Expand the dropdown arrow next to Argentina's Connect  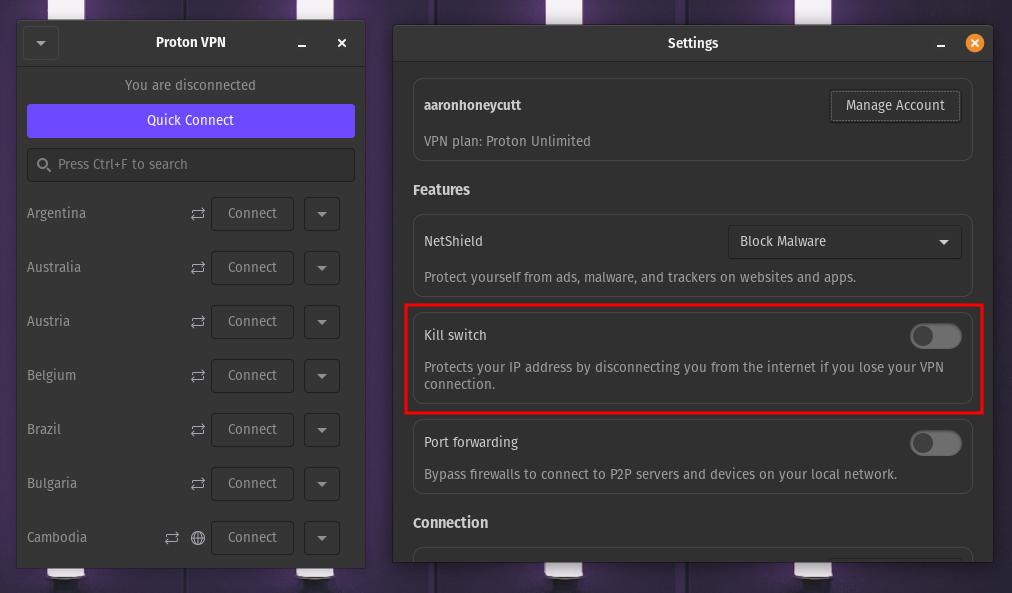point(321,213)
